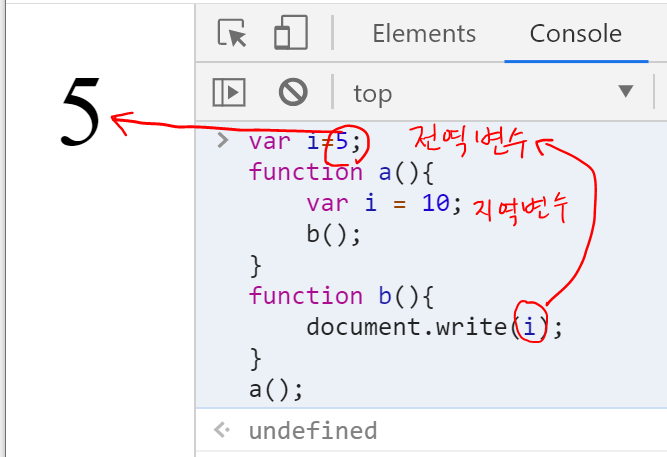This screenshot has width=667, height=457.
Task: Click the 'a();' call line
Action: tap(276, 389)
